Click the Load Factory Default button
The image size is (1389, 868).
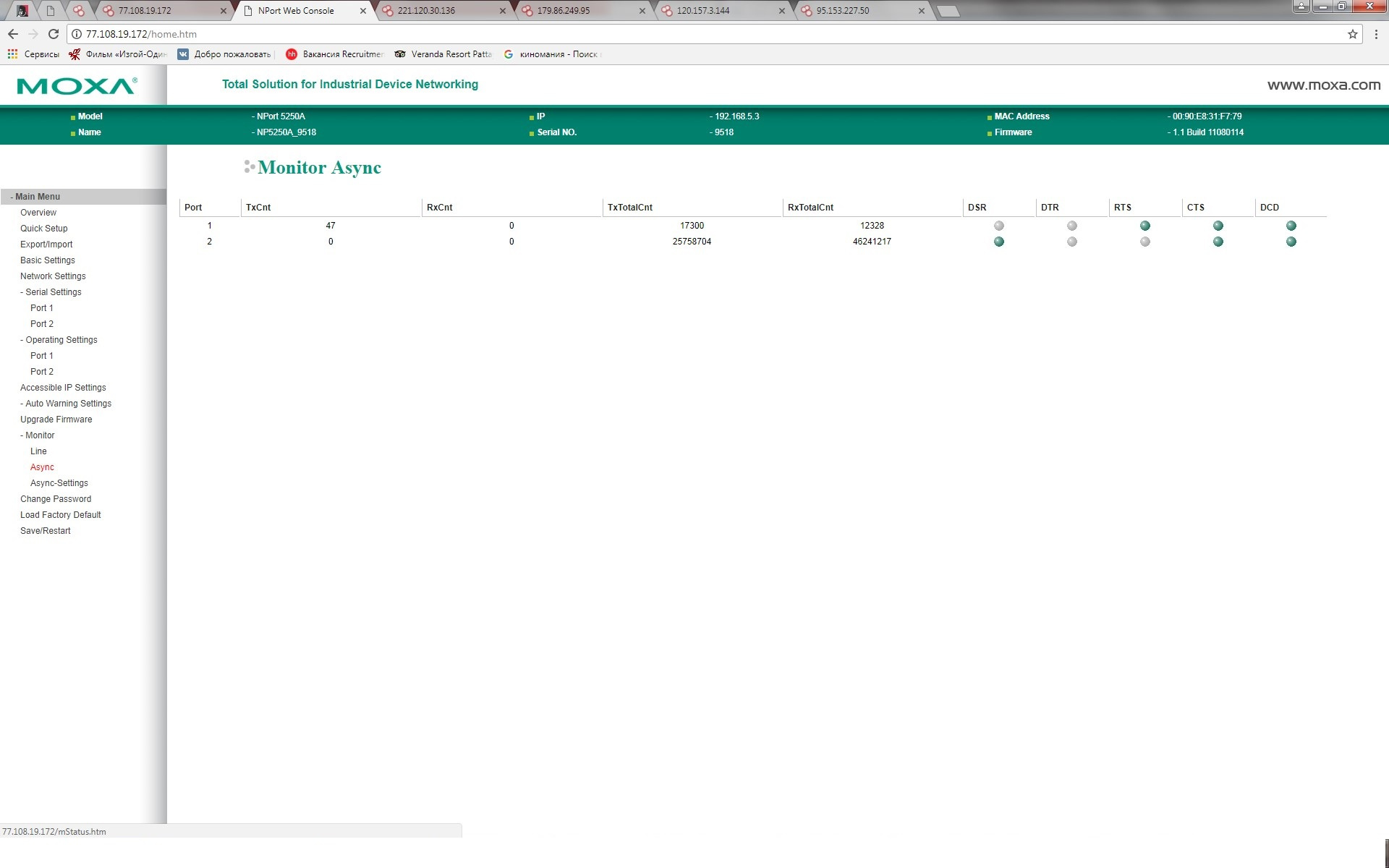60,514
